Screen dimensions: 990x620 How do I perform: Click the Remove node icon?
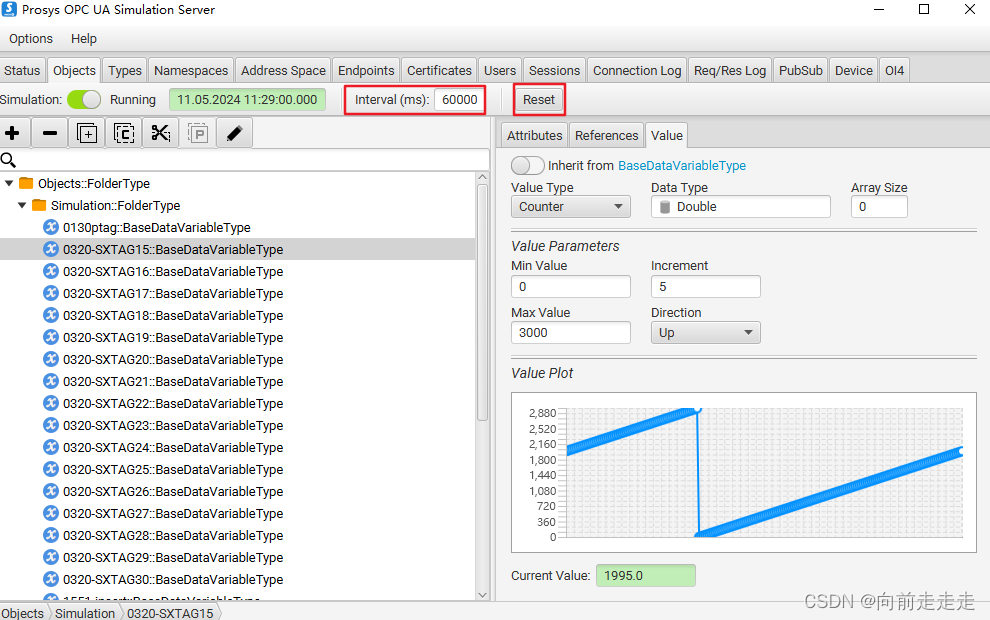click(50, 132)
